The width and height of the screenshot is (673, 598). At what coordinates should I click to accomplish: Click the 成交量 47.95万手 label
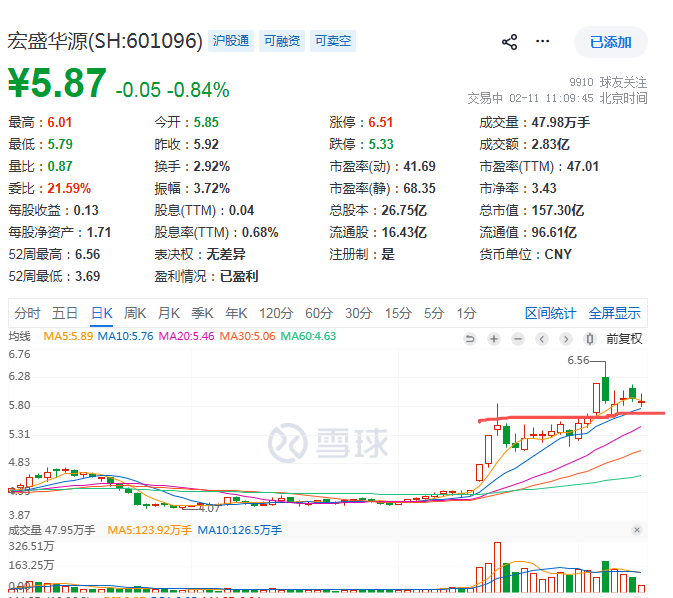[x=52, y=531]
